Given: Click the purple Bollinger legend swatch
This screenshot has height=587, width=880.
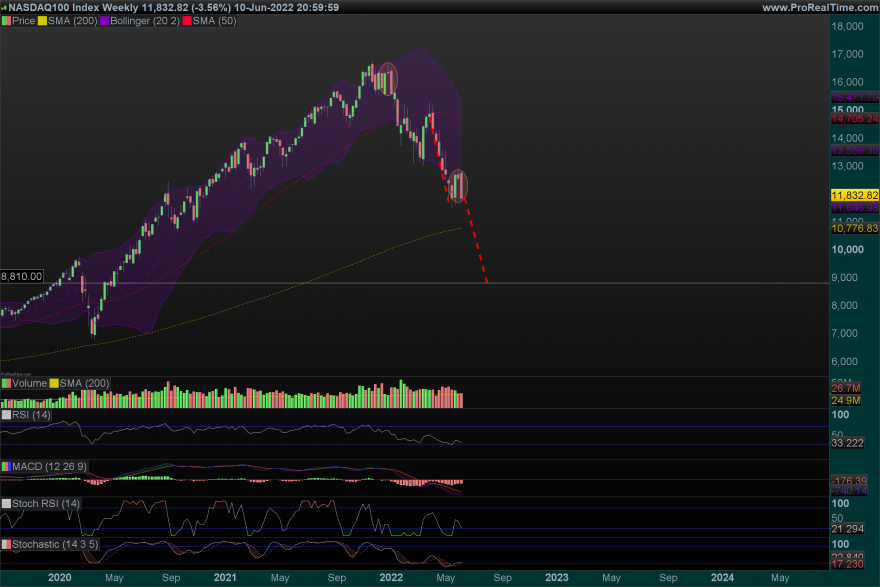Looking at the screenshot, I should (104, 21).
